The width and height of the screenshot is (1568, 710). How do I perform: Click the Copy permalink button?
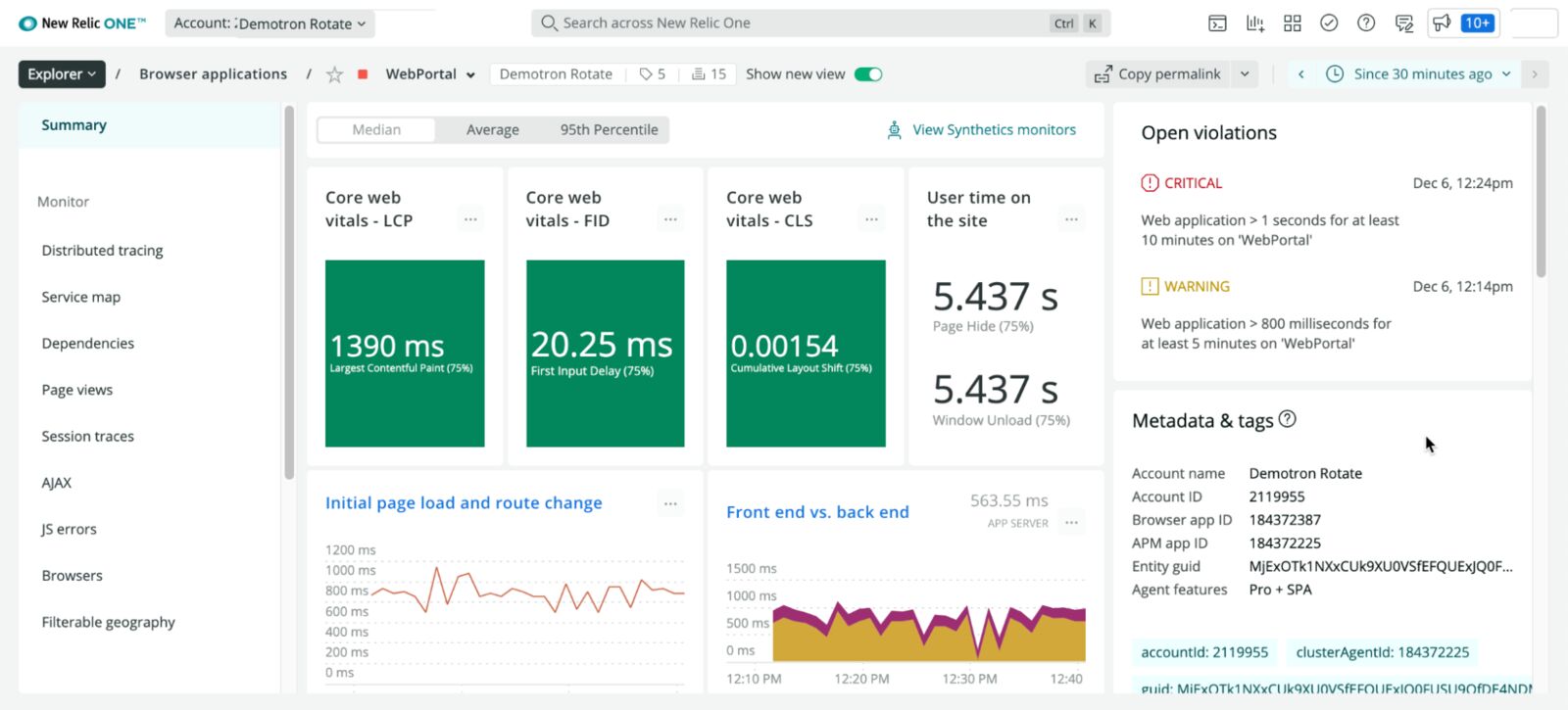(x=1157, y=74)
